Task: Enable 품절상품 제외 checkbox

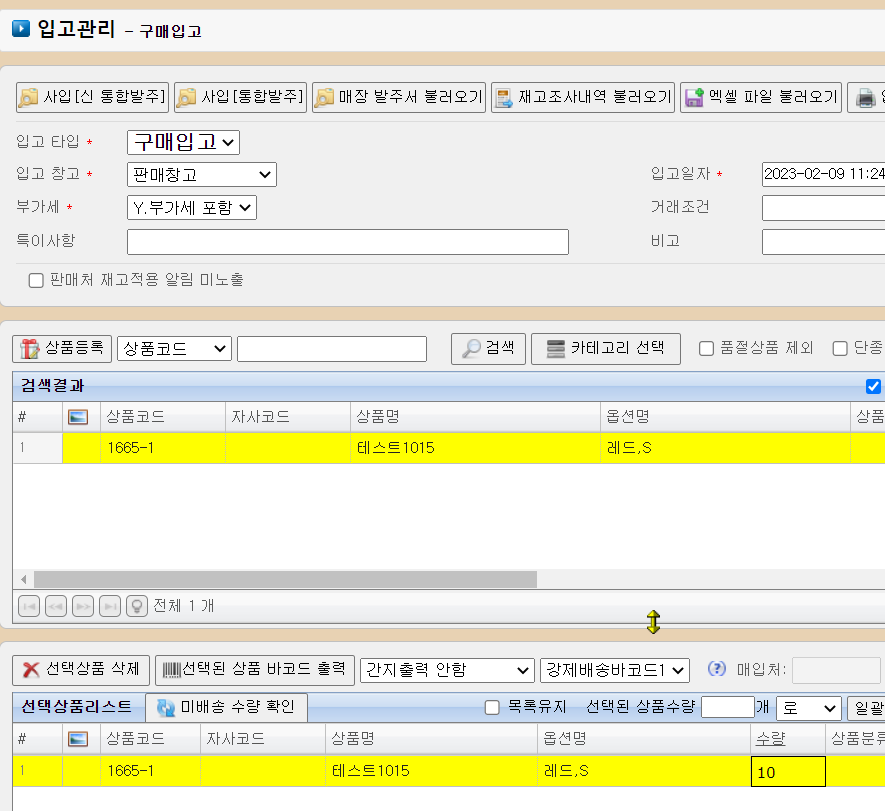Action: click(706, 348)
